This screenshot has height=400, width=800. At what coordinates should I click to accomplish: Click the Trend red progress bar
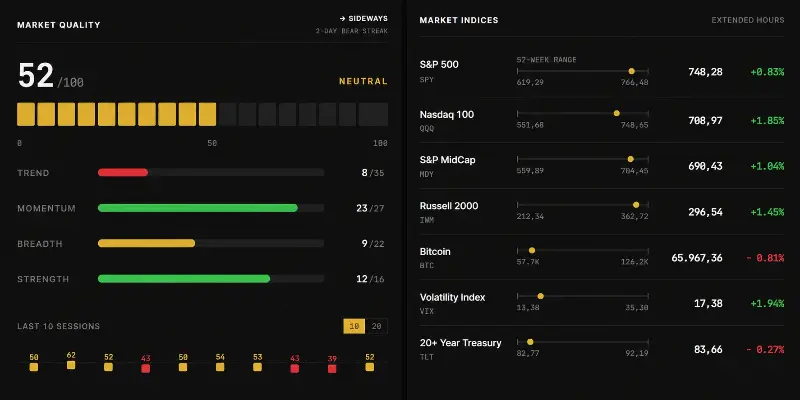tap(123, 172)
